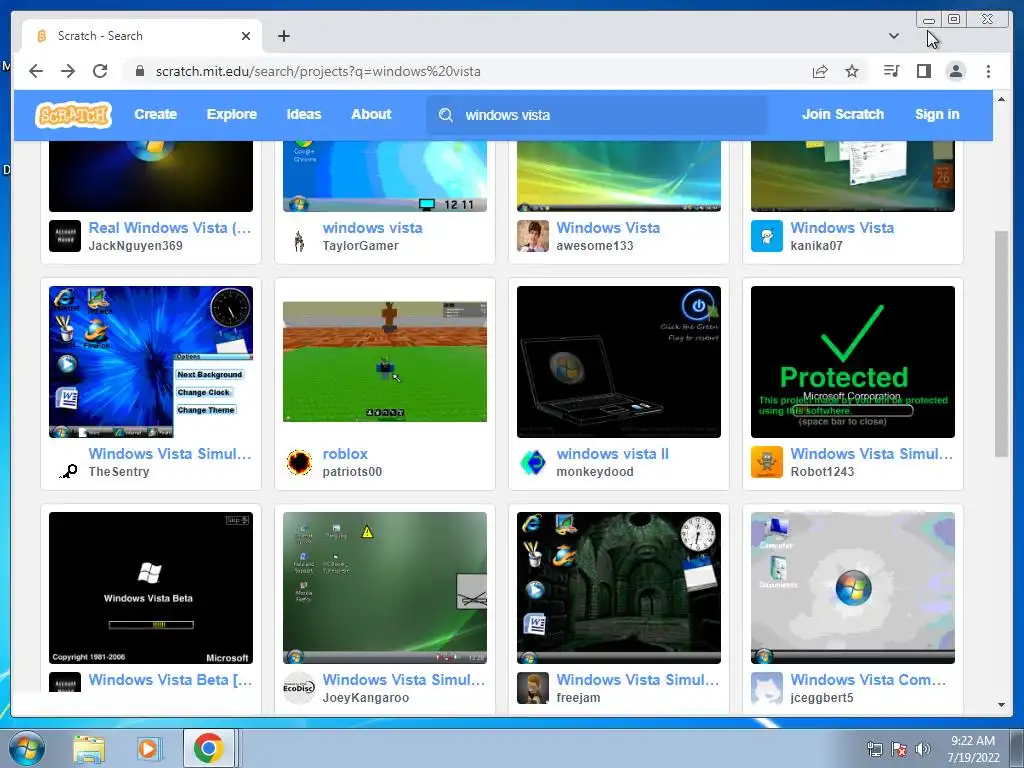Screen dimensions: 1024x768
Task: Open media control icon in toolbar
Action: click(891, 71)
